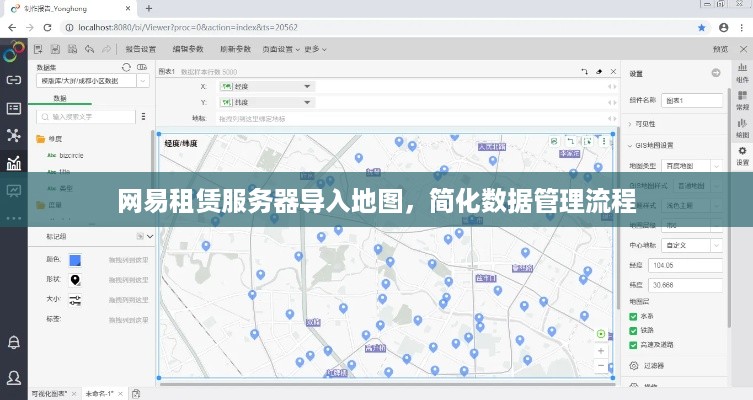Viewport: 753px width, 400px height.
Task: Click the dataset switch icon beside refresh
Action: [142, 67]
